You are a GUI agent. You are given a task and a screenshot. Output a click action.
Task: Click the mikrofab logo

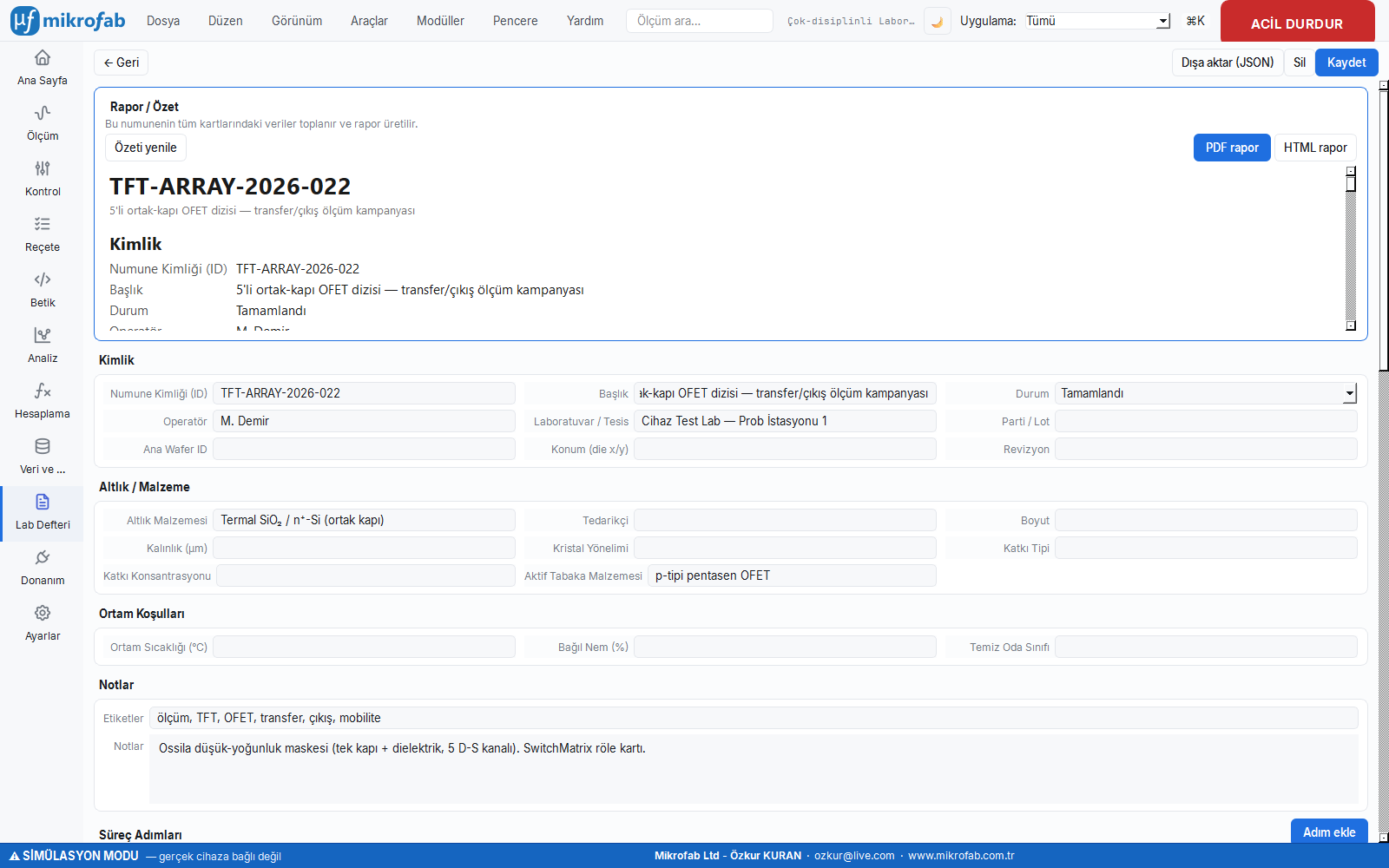tap(68, 21)
